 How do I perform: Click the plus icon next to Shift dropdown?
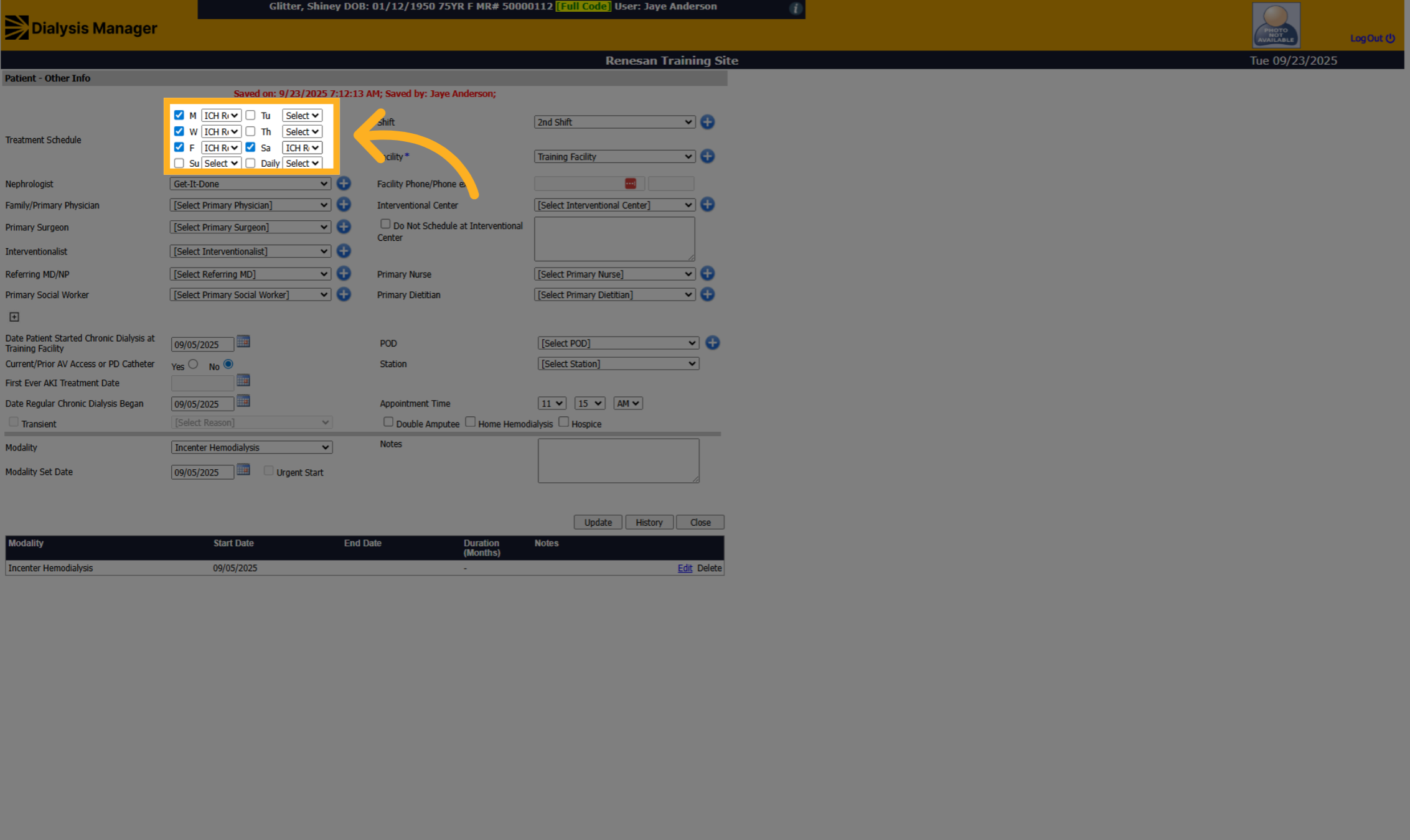[x=707, y=122]
